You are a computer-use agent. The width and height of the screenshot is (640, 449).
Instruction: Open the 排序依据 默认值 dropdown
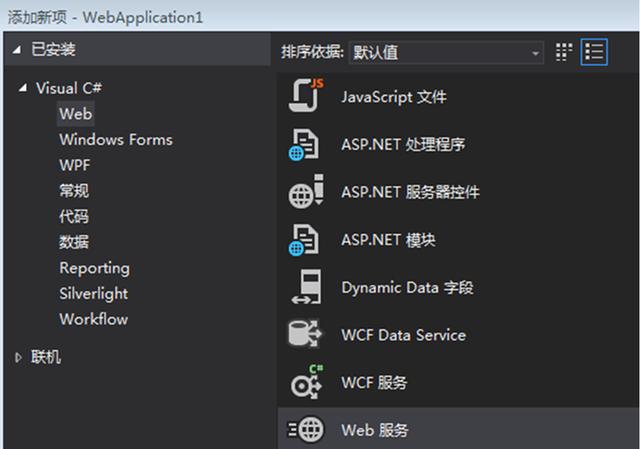[446, 52]
